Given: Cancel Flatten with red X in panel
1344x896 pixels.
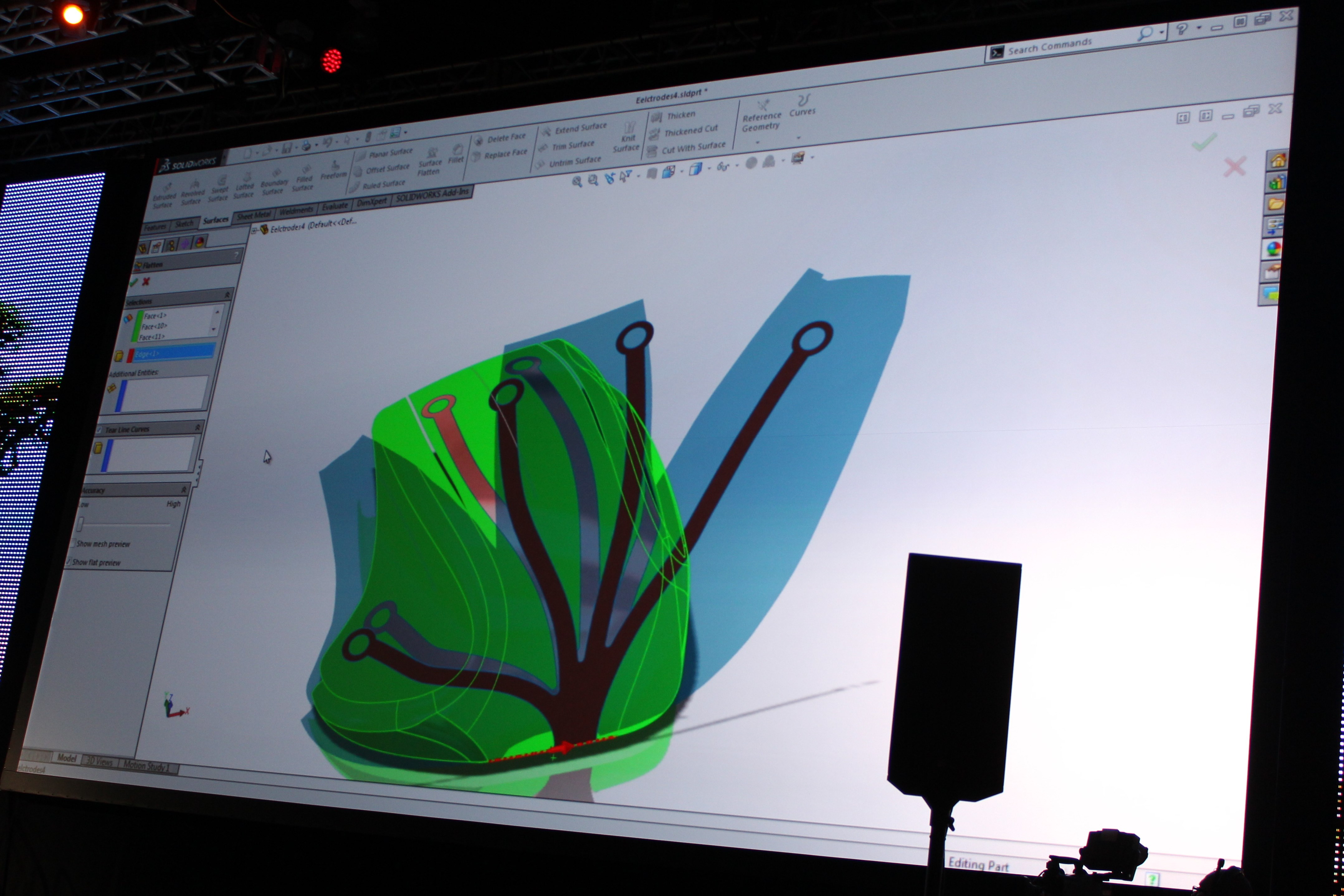Looking at the screenshot, I should [x=146, y=281].
